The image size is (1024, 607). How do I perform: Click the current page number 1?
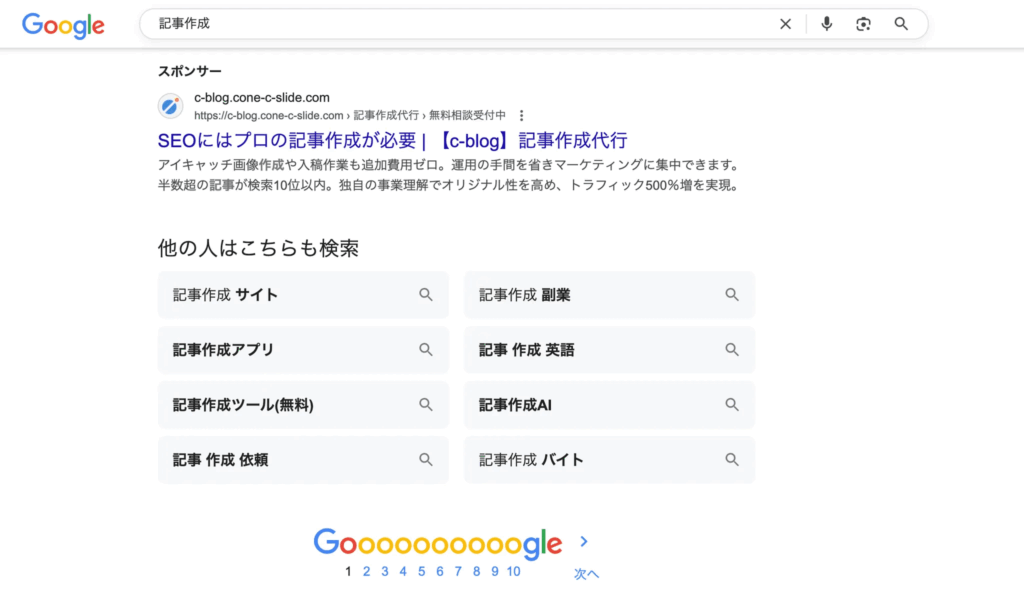coord(348,572)
